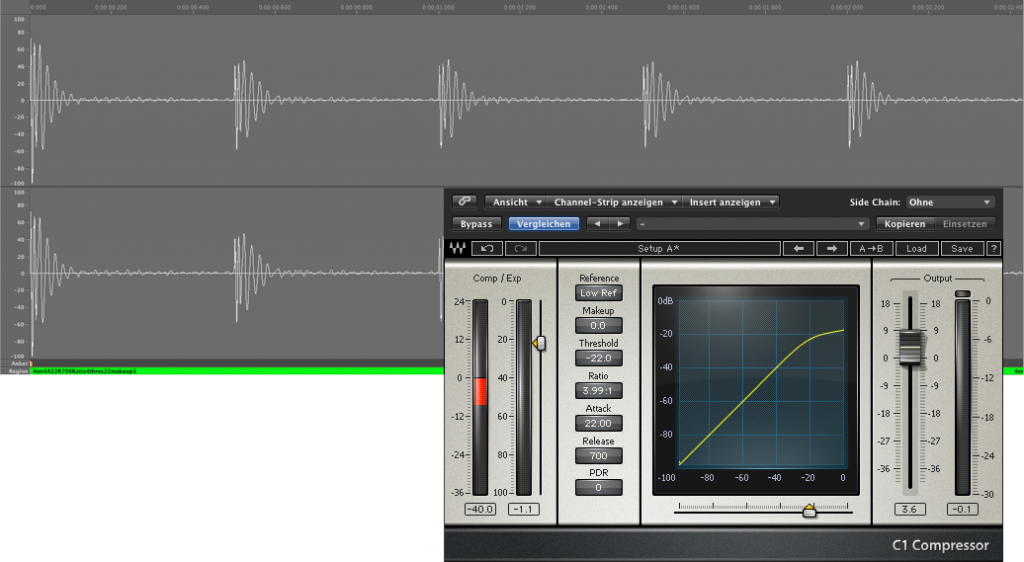Screen dimensions: 1024x562
Task: Select the Ratio value 3.99:1 field
Action: (x=598, y=390)
